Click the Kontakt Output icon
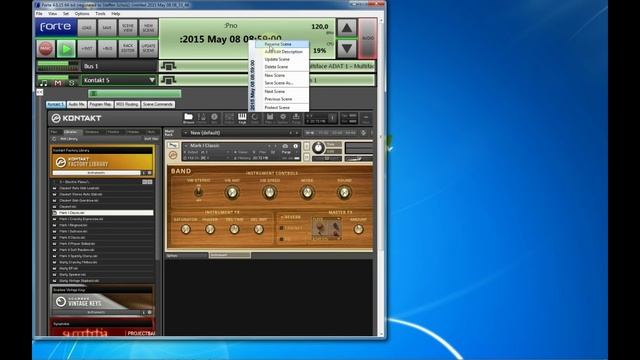This screenshot has height=360, width=640. [x=229, y=118]
